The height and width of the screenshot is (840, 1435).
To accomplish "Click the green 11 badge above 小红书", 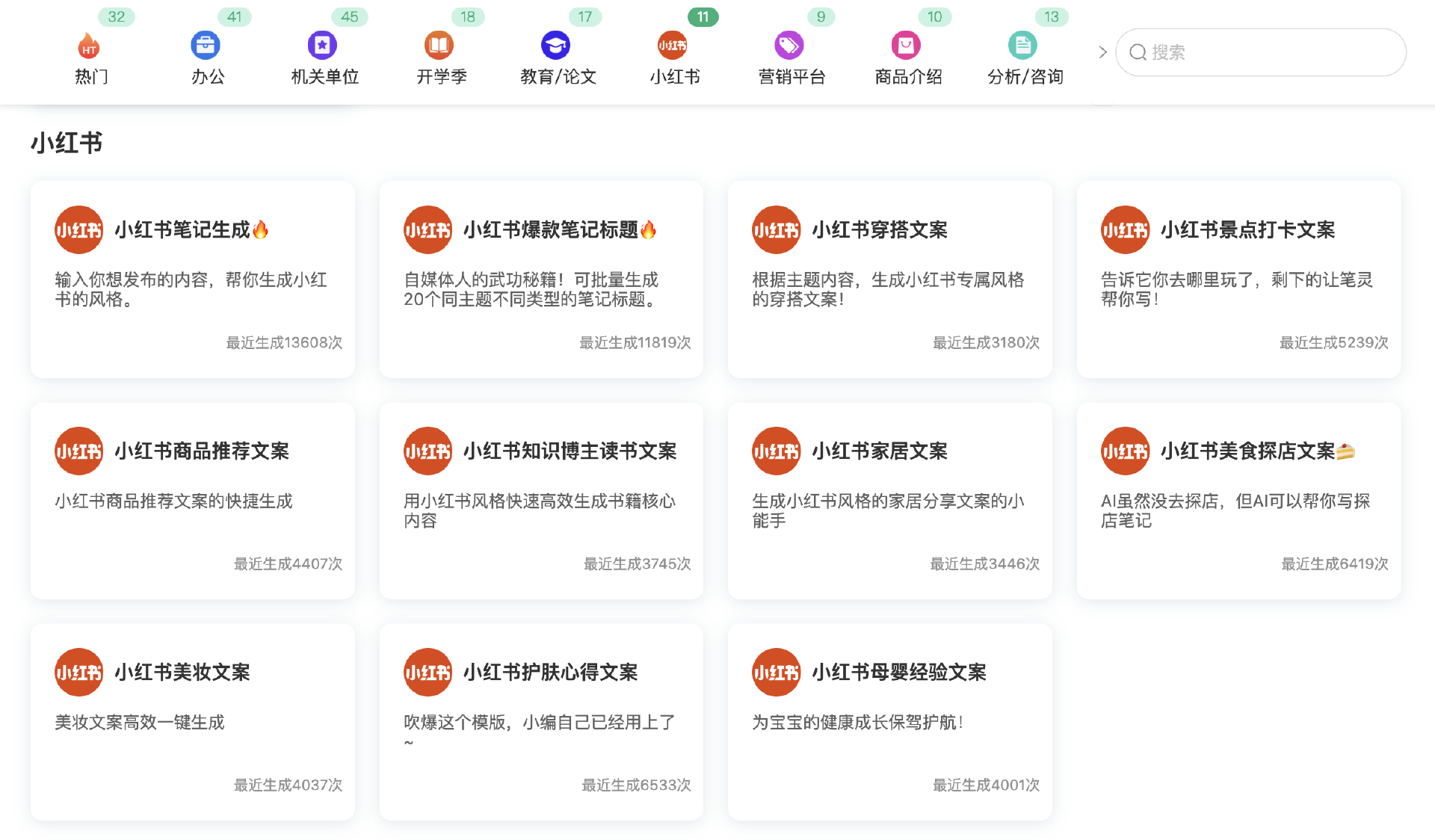I will [x=703, y=16].
